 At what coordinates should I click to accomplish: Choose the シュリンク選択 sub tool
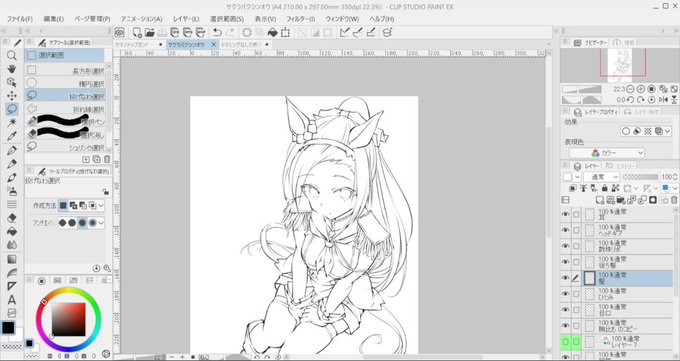tap(65, 147)
